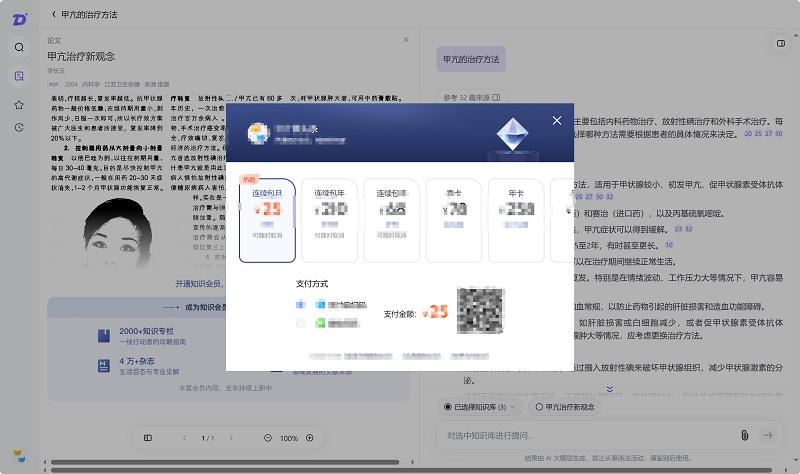The width and height of the screenshot is (800, 474).
Task: Click the PDF tag under paper author
Action: tap(54, 84)
